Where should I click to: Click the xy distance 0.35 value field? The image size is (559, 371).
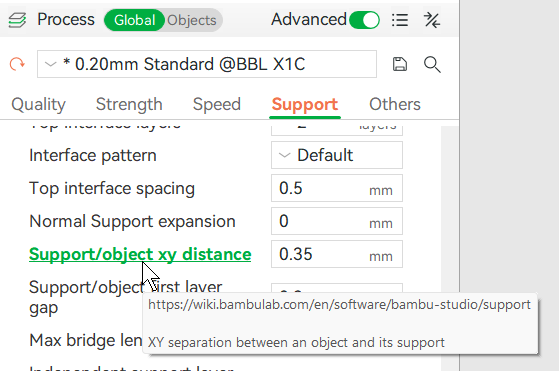coord(337,254)
